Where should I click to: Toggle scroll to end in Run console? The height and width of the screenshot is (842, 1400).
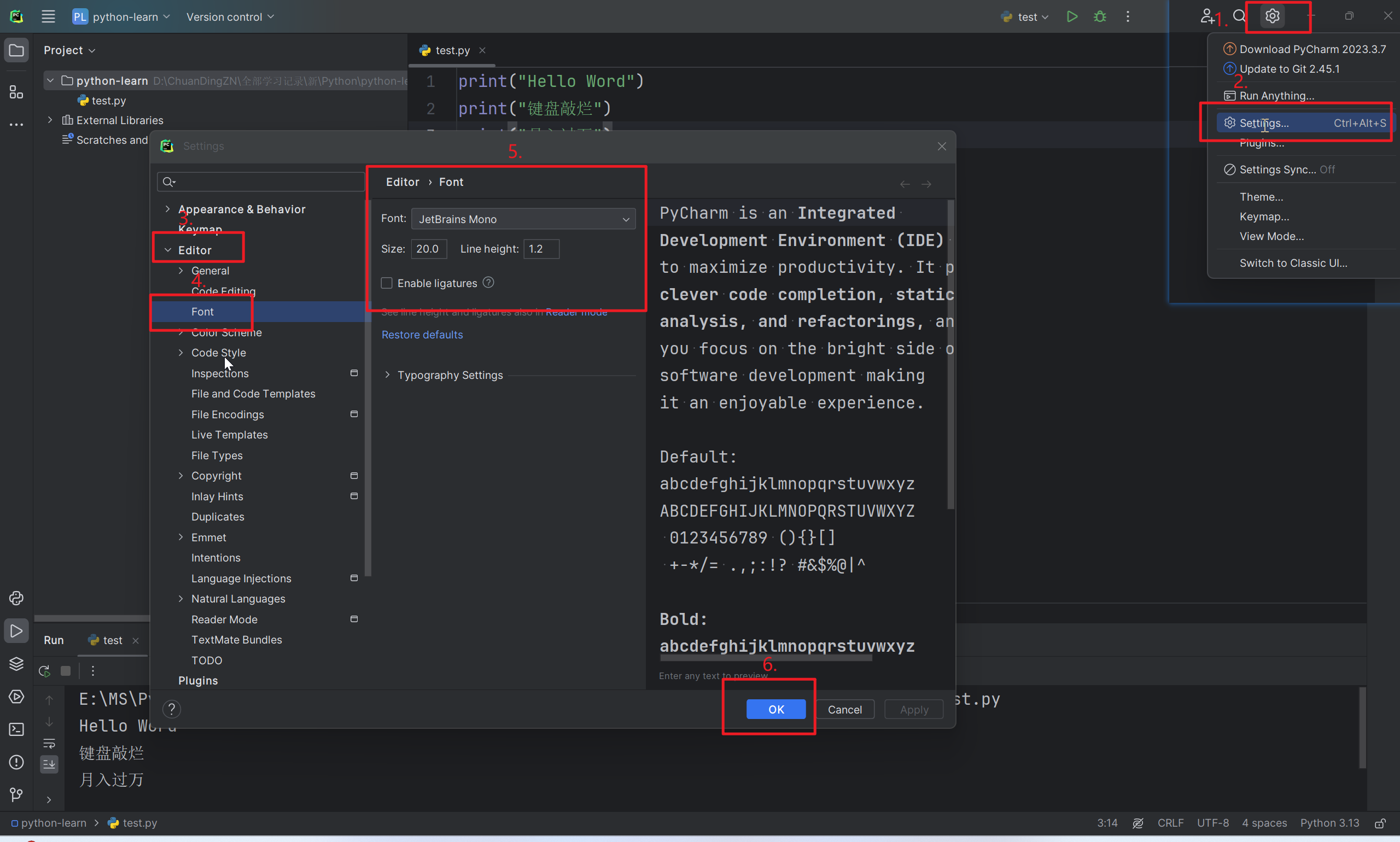49,764
